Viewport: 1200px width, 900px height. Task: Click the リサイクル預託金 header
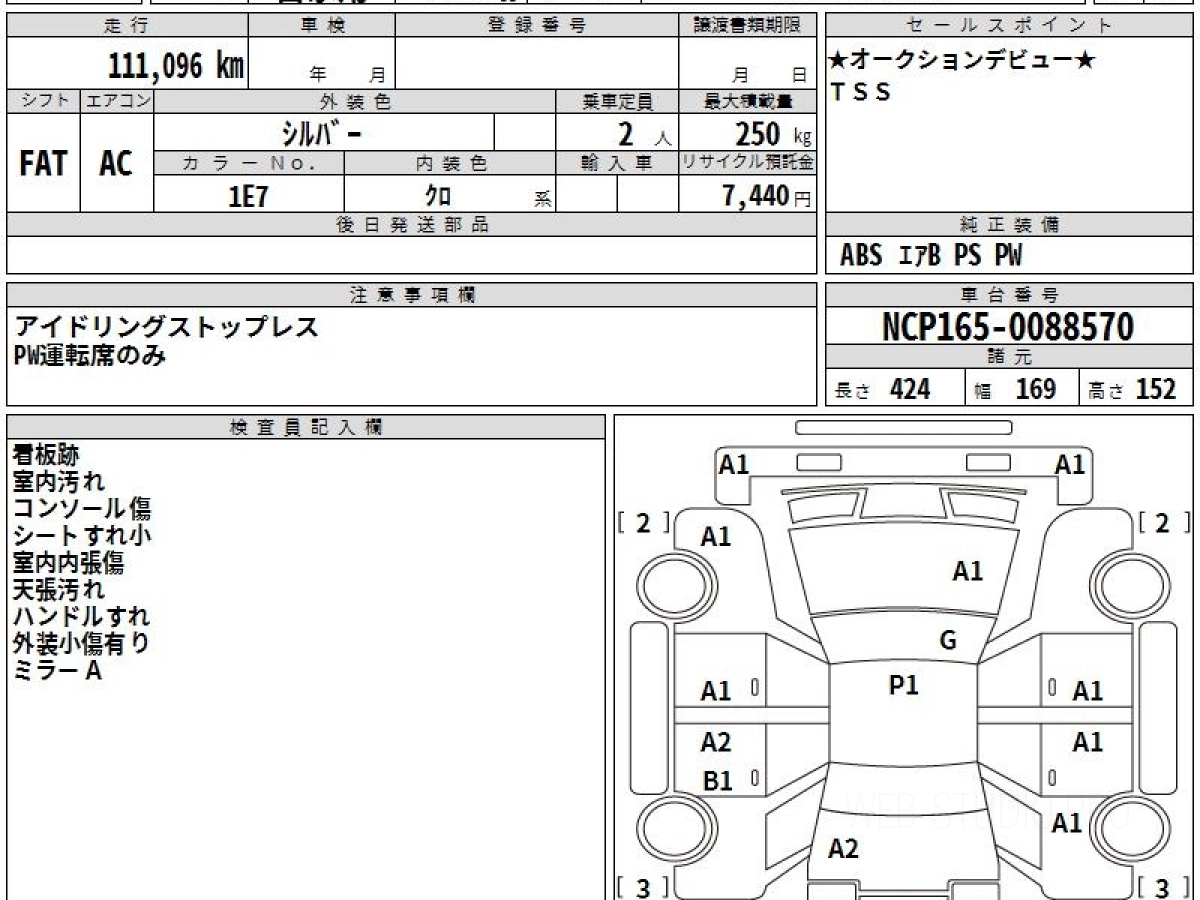(748, 163)
